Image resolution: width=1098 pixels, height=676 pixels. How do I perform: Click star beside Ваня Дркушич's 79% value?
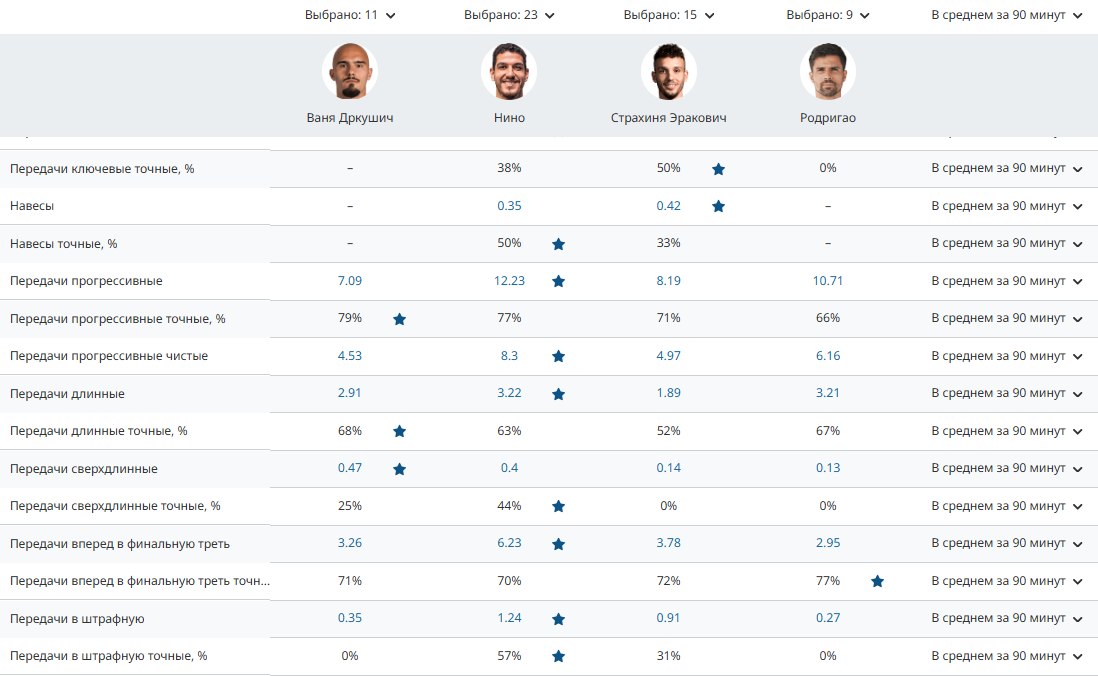coord(399,319)
